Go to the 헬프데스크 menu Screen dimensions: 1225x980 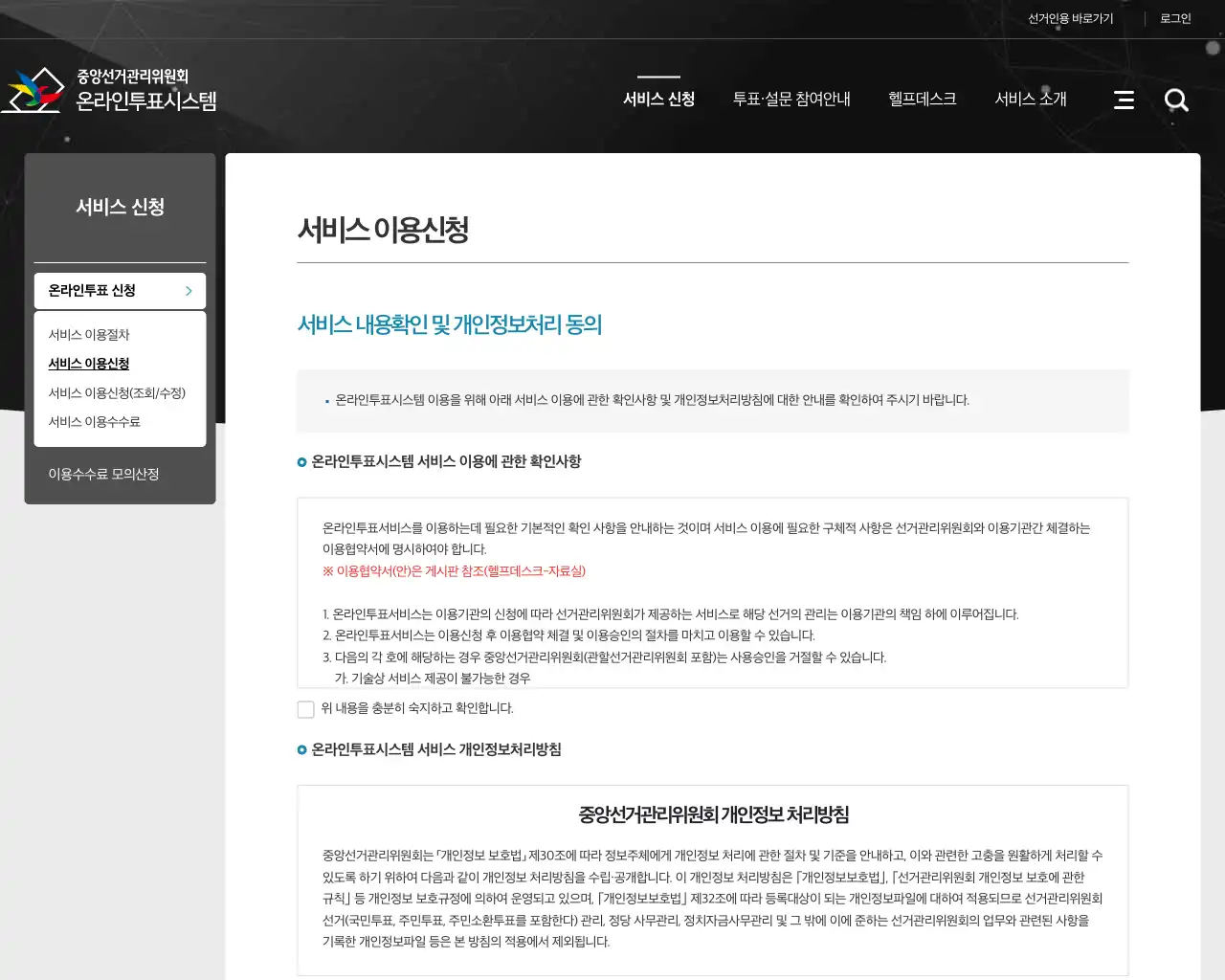tap(921, 98)
